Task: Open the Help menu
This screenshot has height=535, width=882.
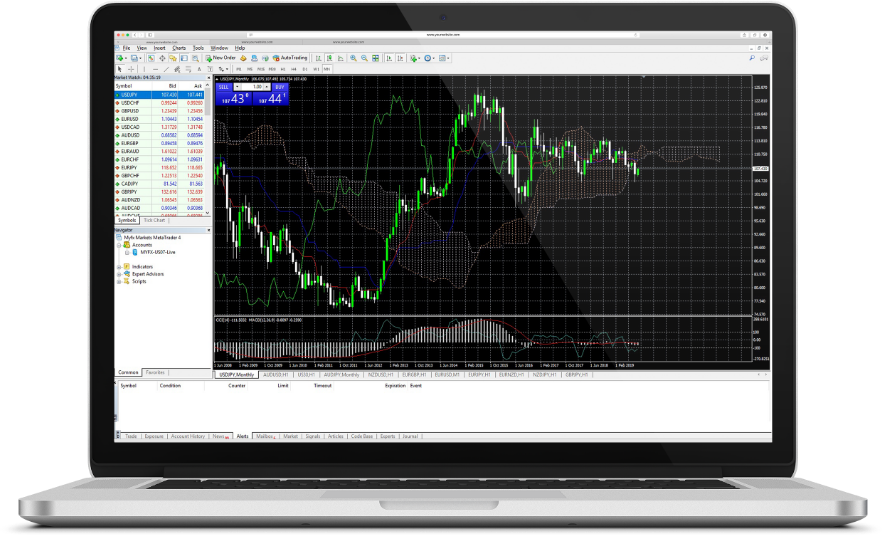Action: (240, 48)
